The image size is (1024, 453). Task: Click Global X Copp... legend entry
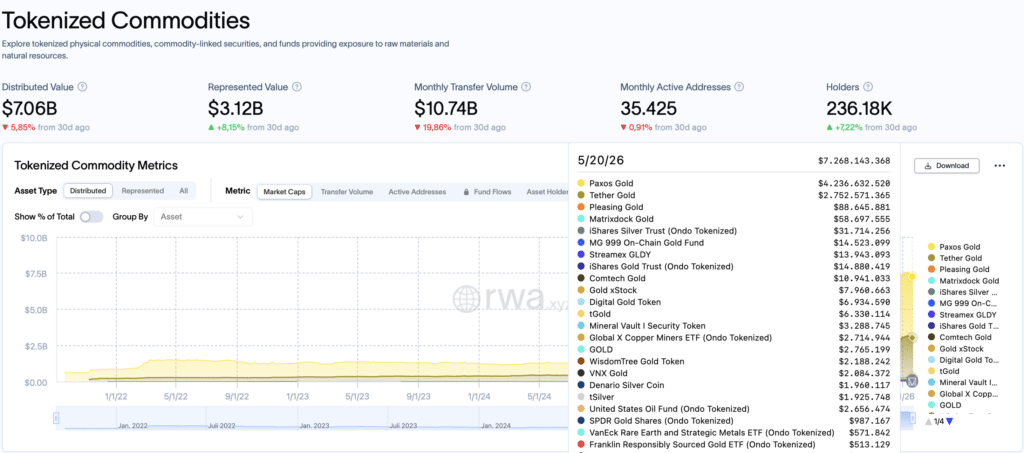tap(963, 394)
